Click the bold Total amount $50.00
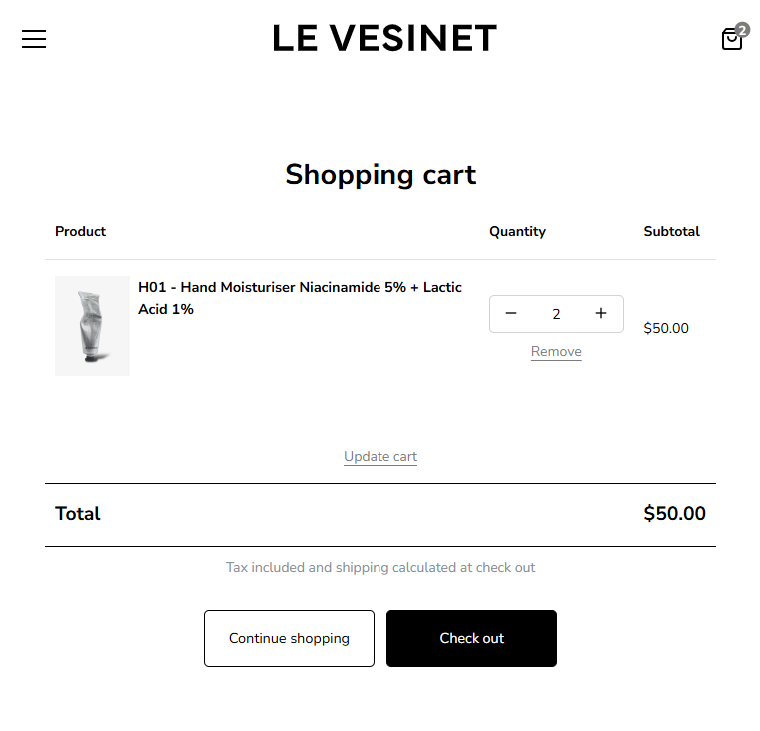 point(674,513)
